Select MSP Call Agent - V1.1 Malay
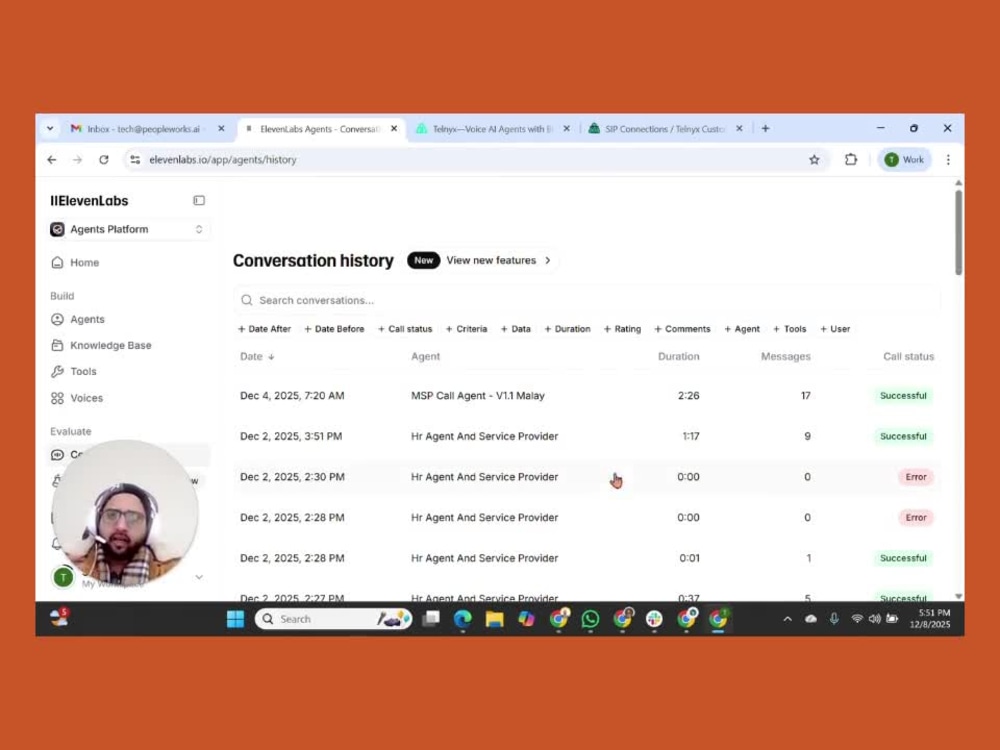Screen dimensions: 1000x750 (x=478, y=396)
